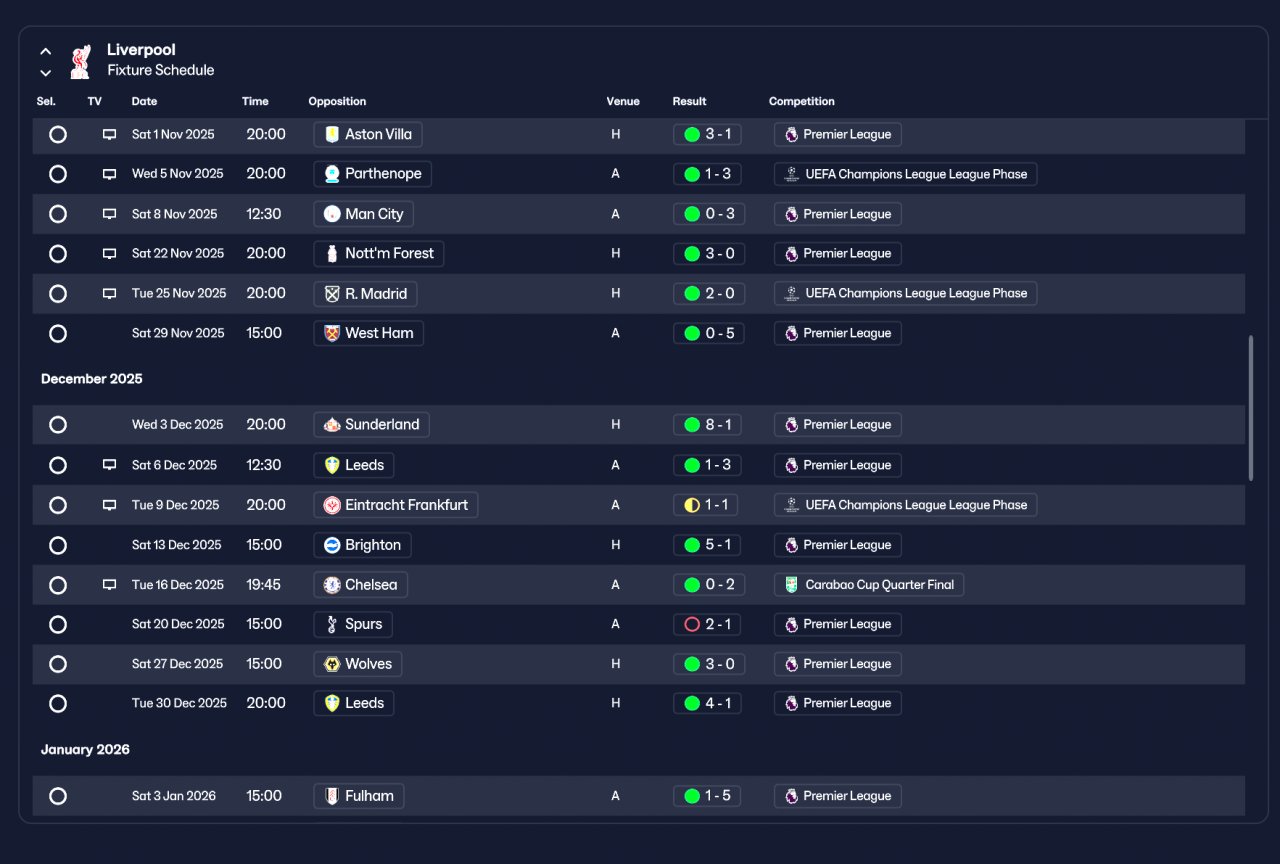Open Fulham opposition club button
1280x864 pixels.
pyautogui.click(x=359, y=796)
